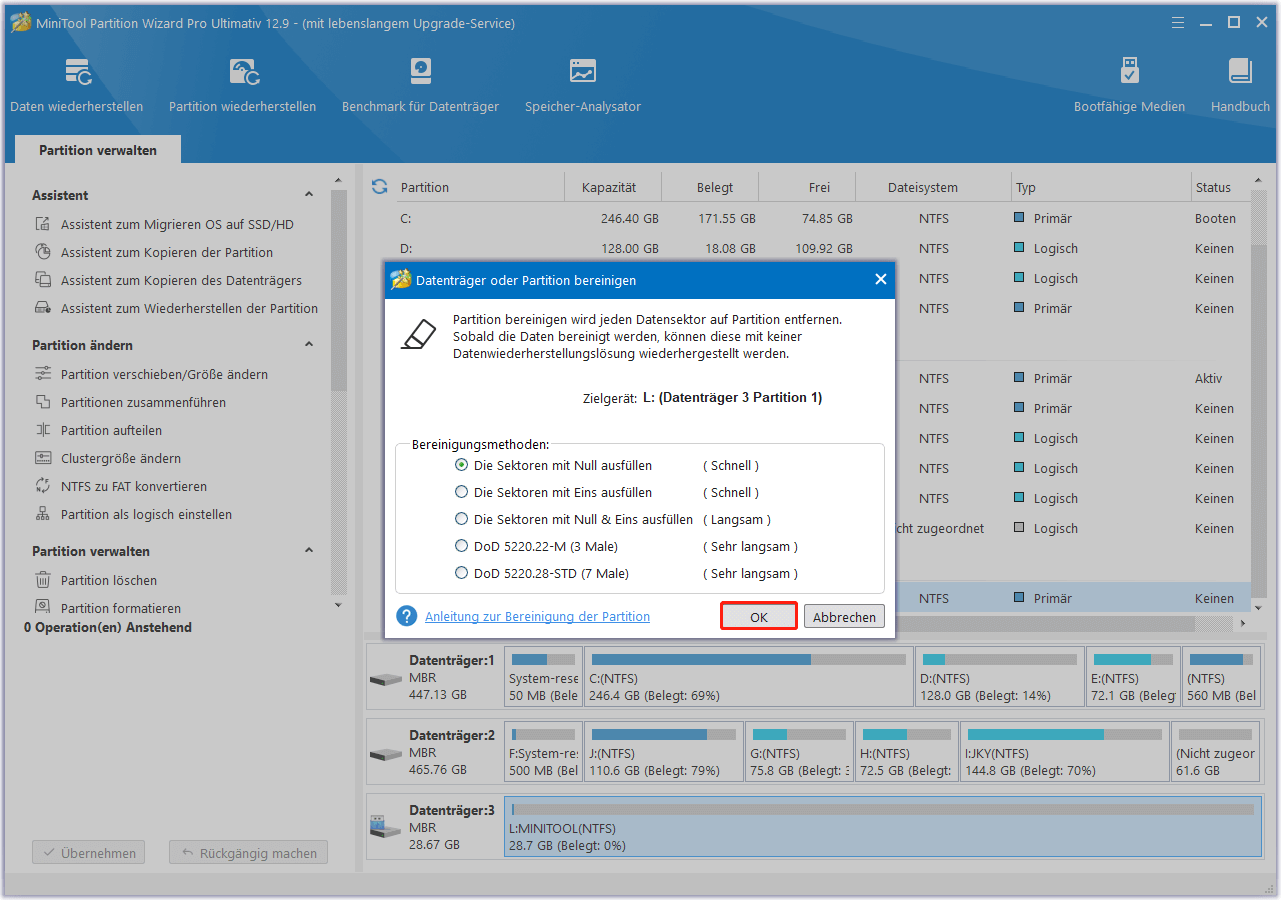Click the partition list scroll right arrow
The image size is (1281, 900).
1243,623
